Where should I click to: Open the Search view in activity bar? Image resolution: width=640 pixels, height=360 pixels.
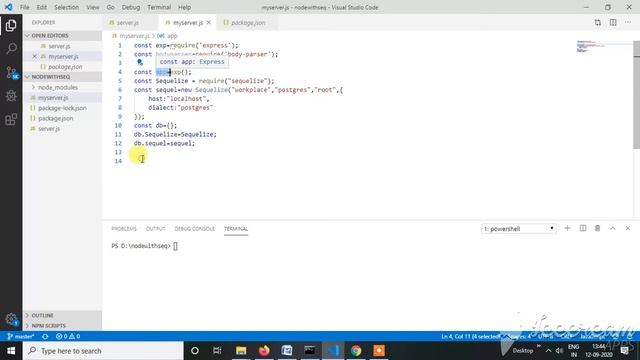coord(11,49)
